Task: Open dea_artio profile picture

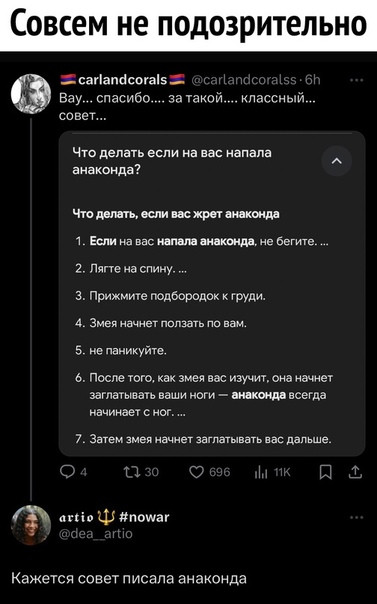Action: (x=31, y=525)
